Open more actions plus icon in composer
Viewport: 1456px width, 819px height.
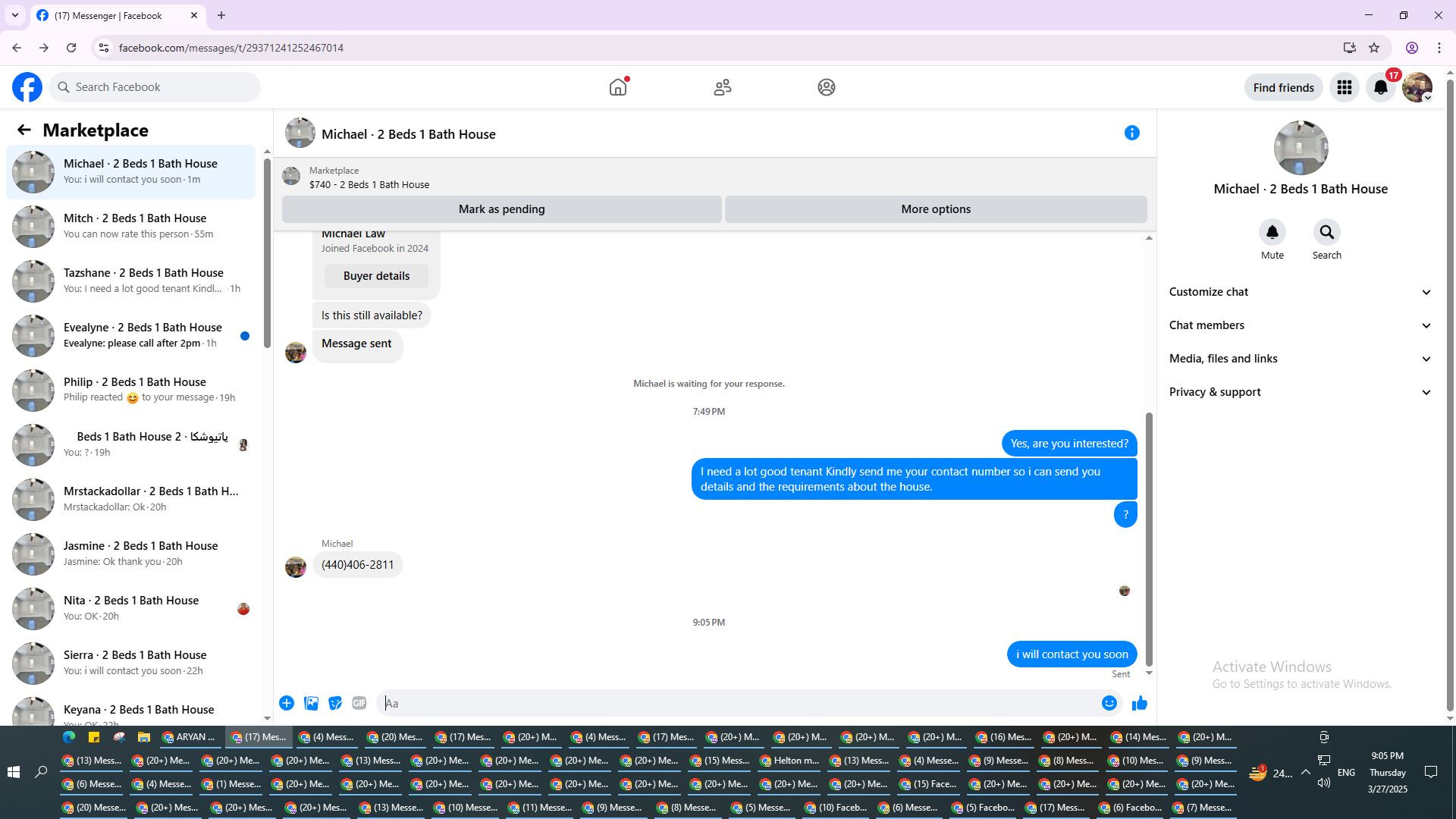point(287,703)
